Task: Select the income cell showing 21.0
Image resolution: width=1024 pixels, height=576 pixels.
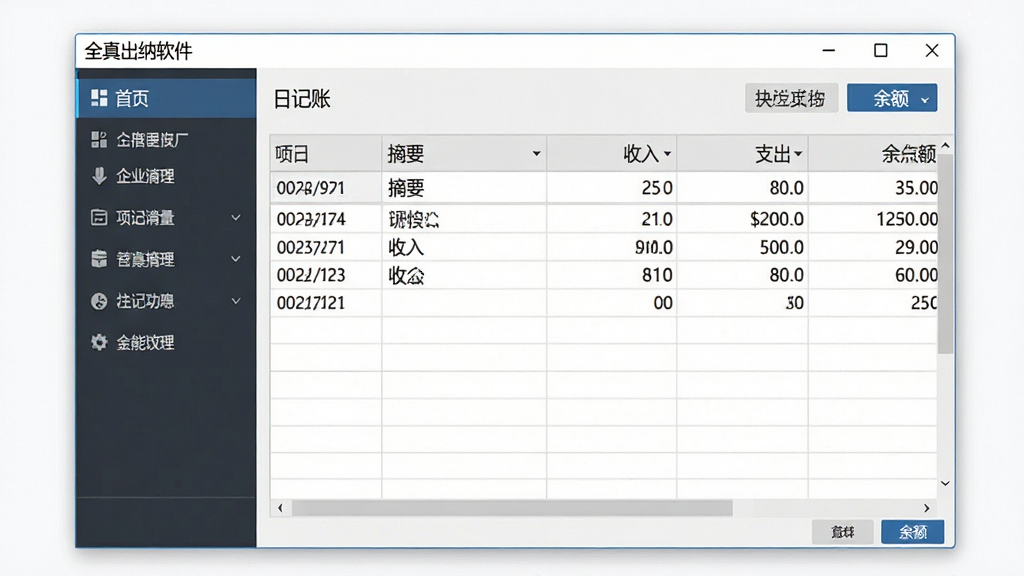Action: click(612, 219)
